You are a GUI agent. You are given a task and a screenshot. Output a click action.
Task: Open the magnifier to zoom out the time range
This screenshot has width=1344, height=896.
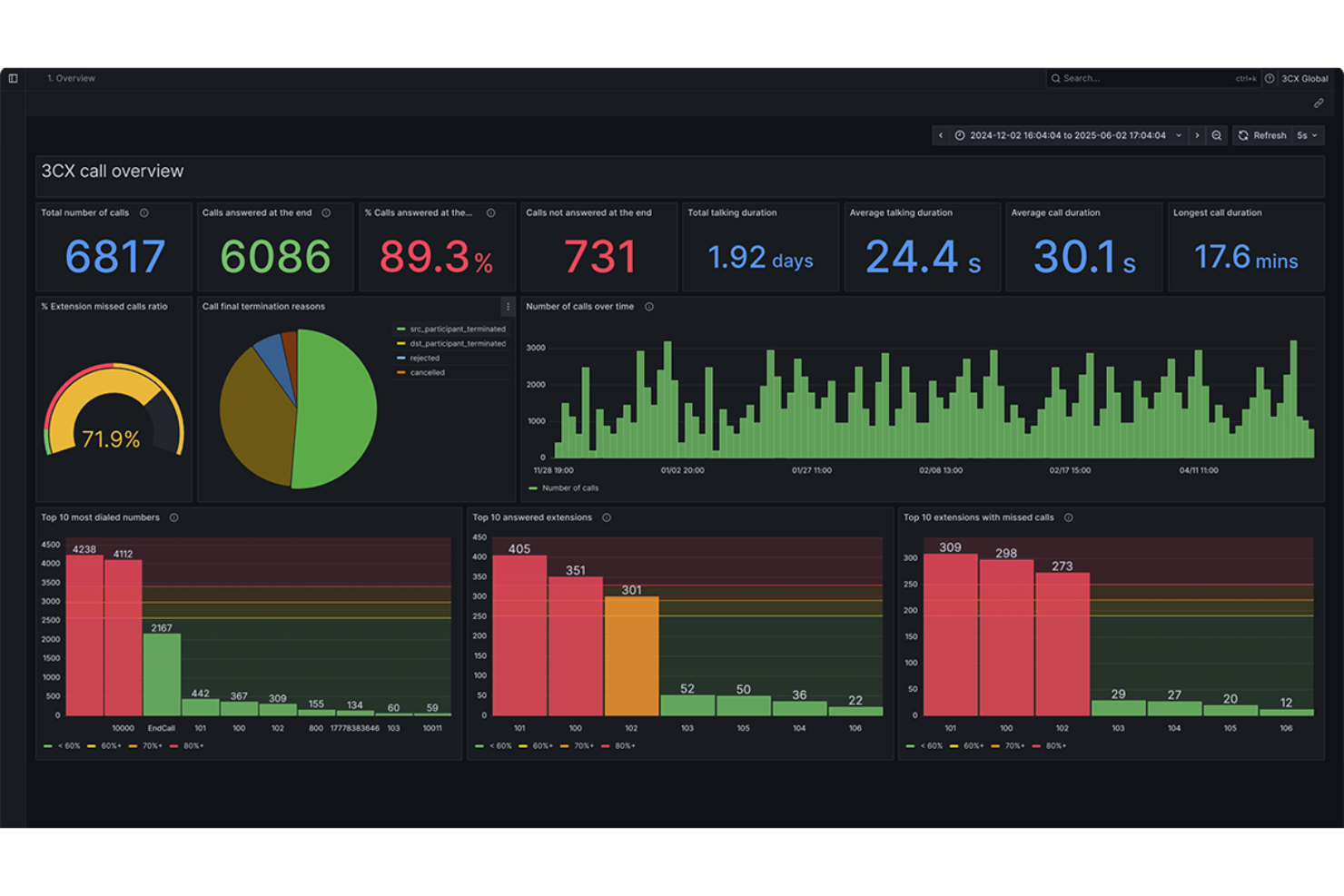click(x=1217, y=135)
